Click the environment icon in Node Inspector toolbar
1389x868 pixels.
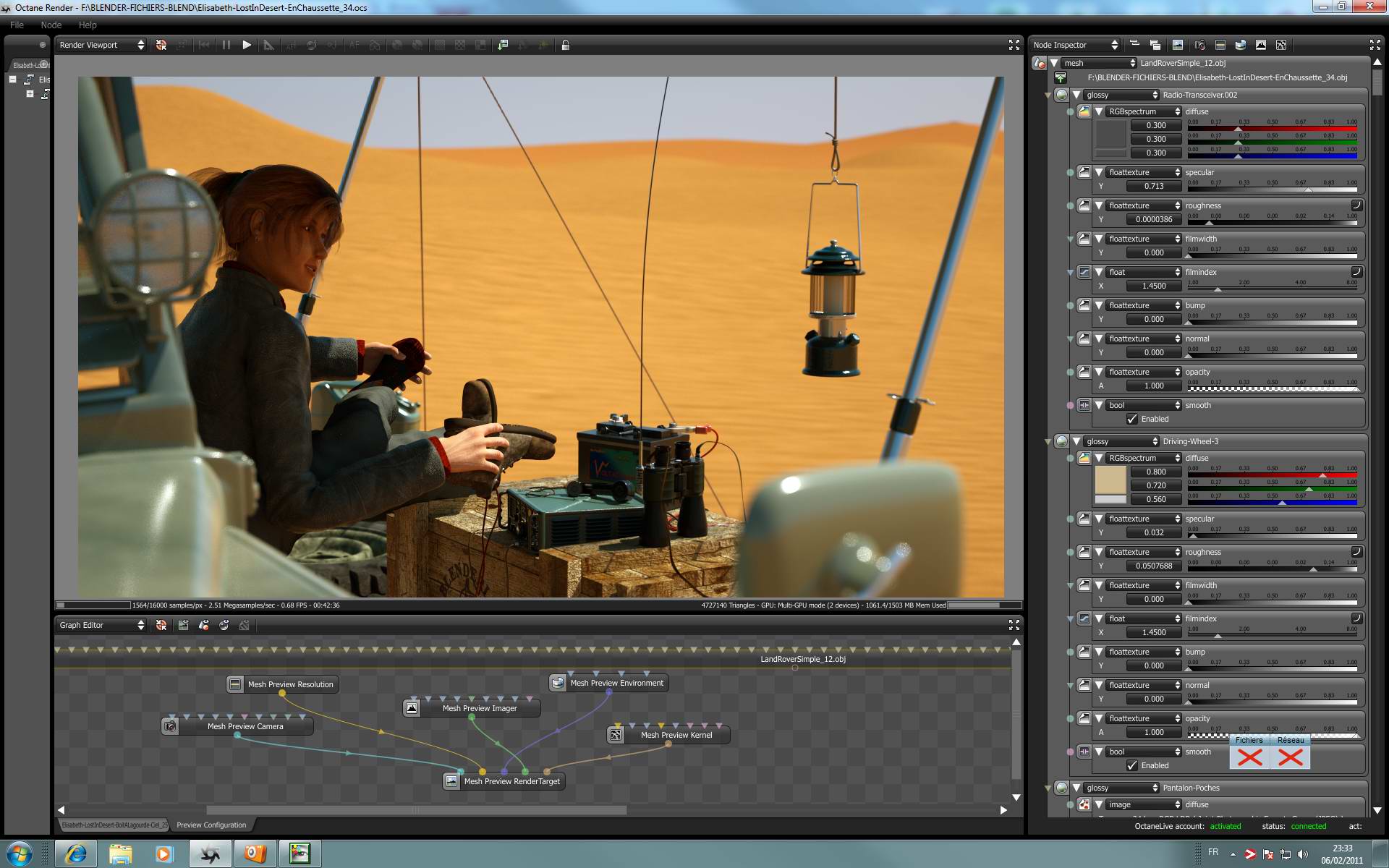point(1241,45)
